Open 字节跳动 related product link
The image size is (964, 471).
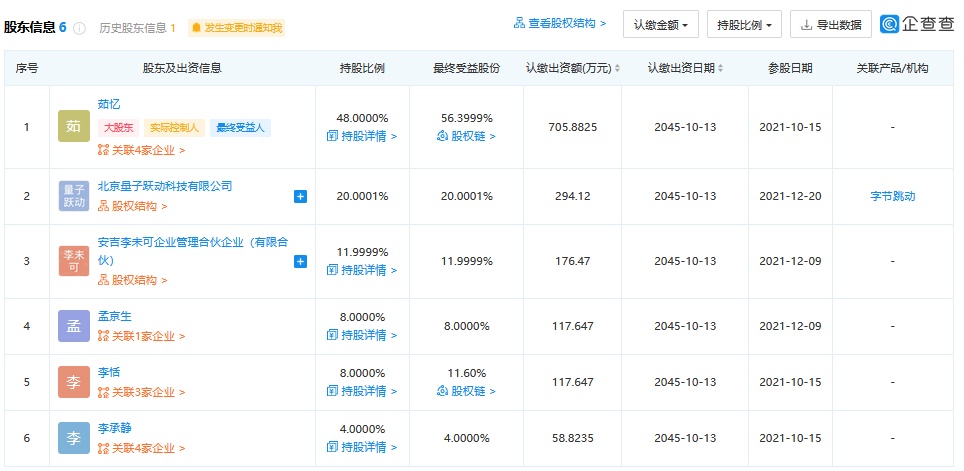point(892,196)
